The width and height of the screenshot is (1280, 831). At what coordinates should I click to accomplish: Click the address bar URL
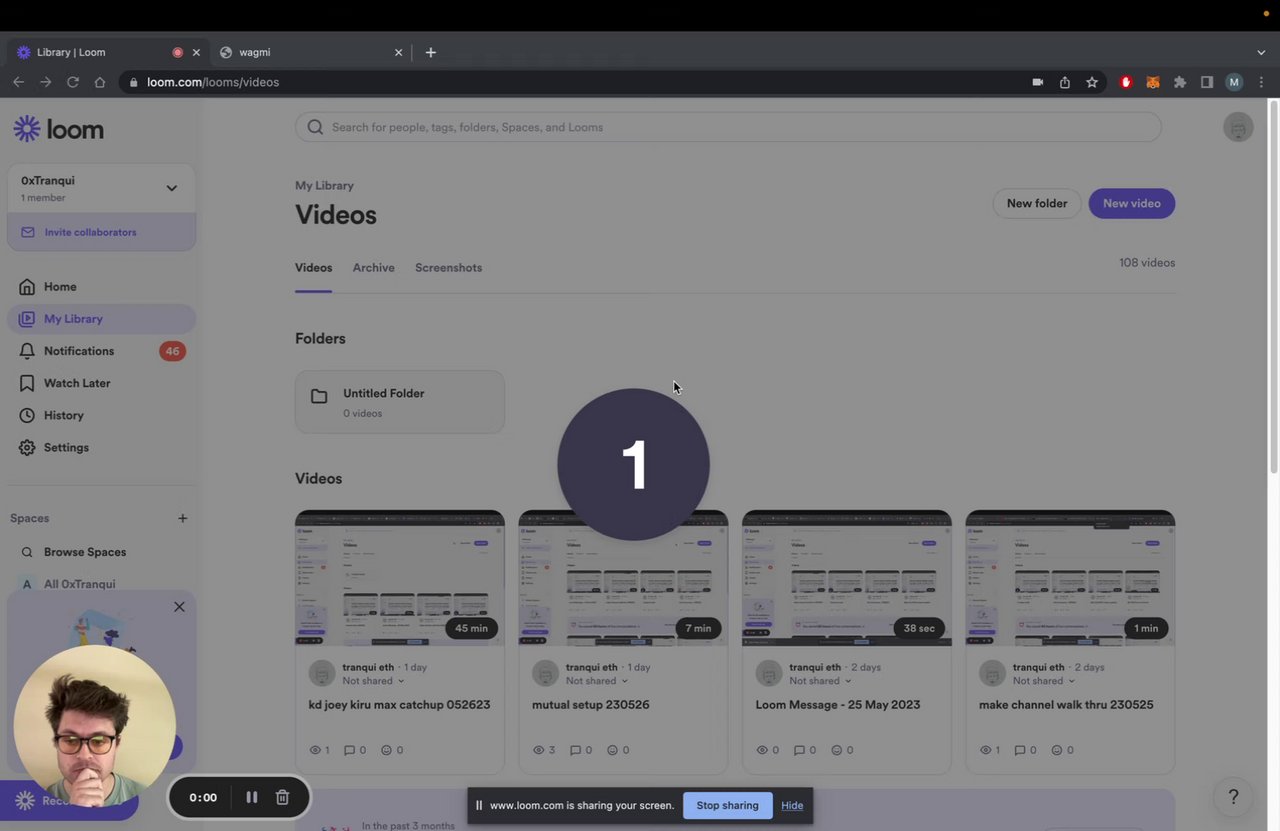pyautogui.click(x=213, y=82)
